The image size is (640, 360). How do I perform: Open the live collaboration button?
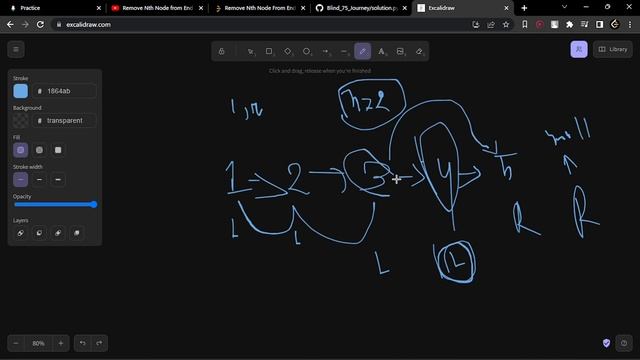pos(579,49)
